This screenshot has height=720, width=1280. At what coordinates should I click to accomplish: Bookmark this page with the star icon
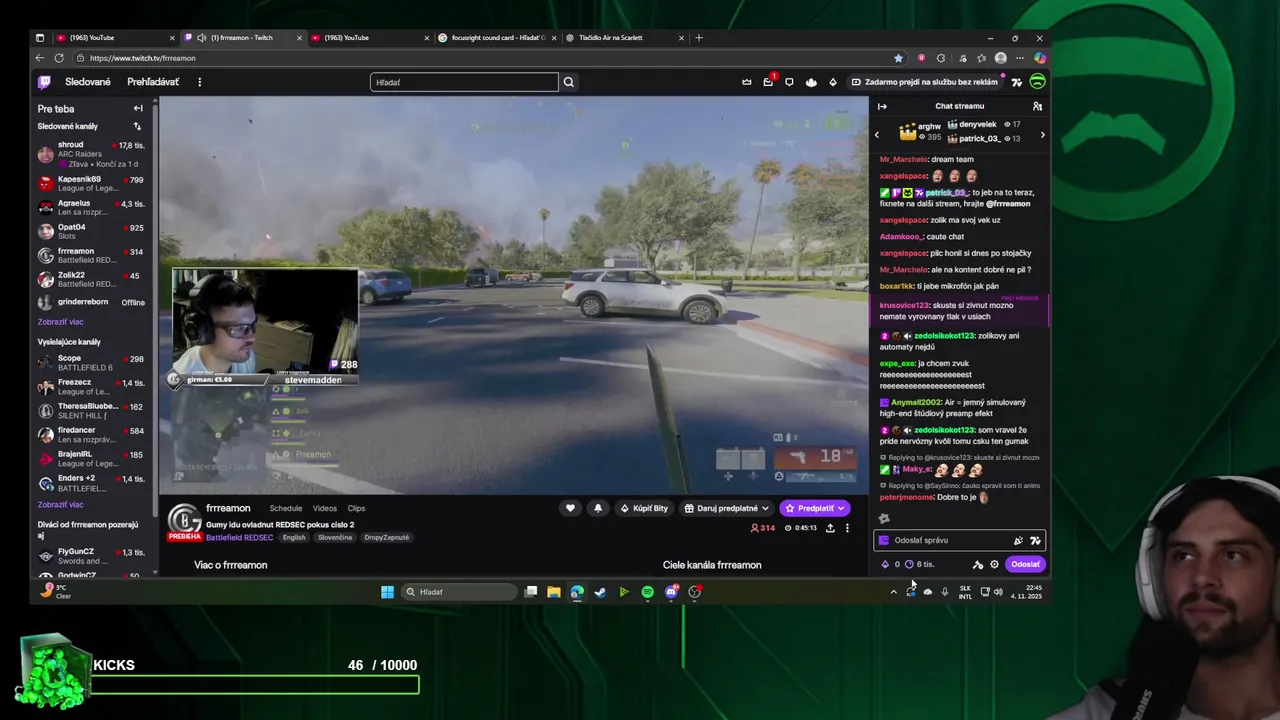(x=898, y=58)
